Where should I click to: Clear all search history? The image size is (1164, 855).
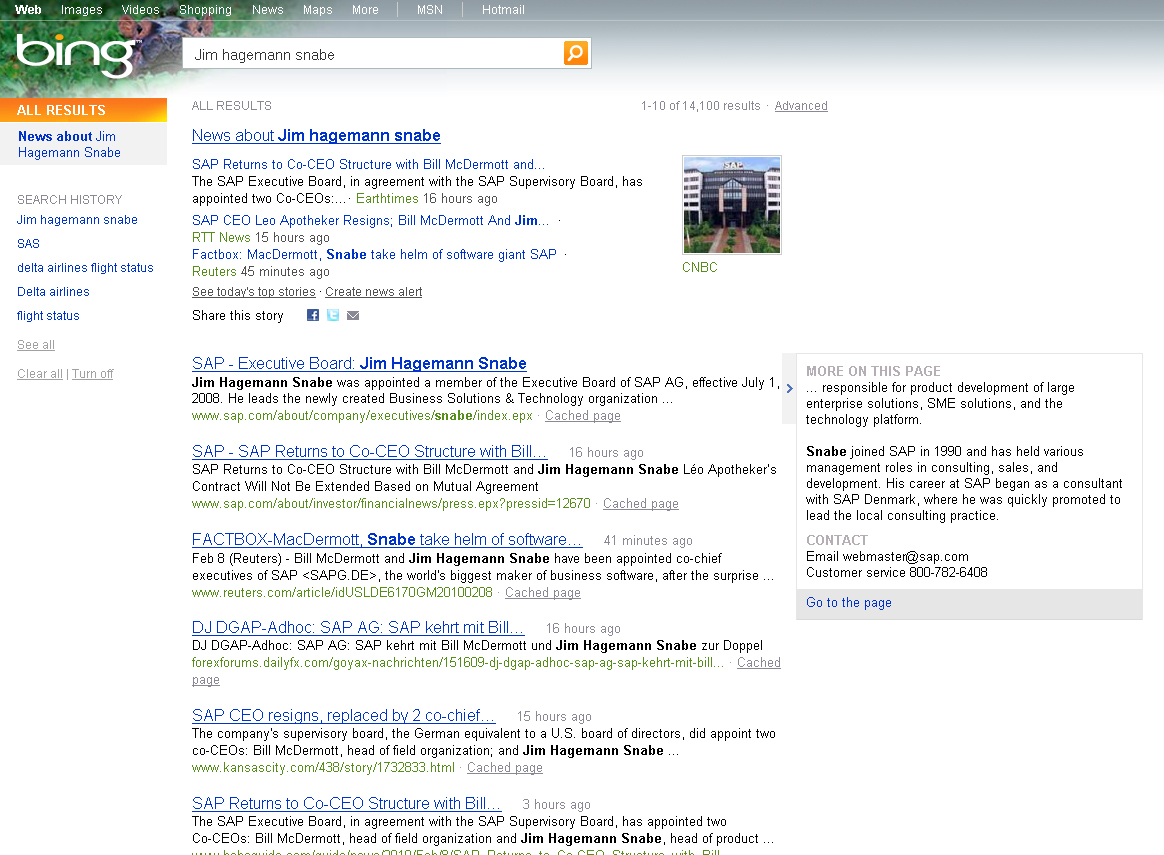click(x=39, y=374)
